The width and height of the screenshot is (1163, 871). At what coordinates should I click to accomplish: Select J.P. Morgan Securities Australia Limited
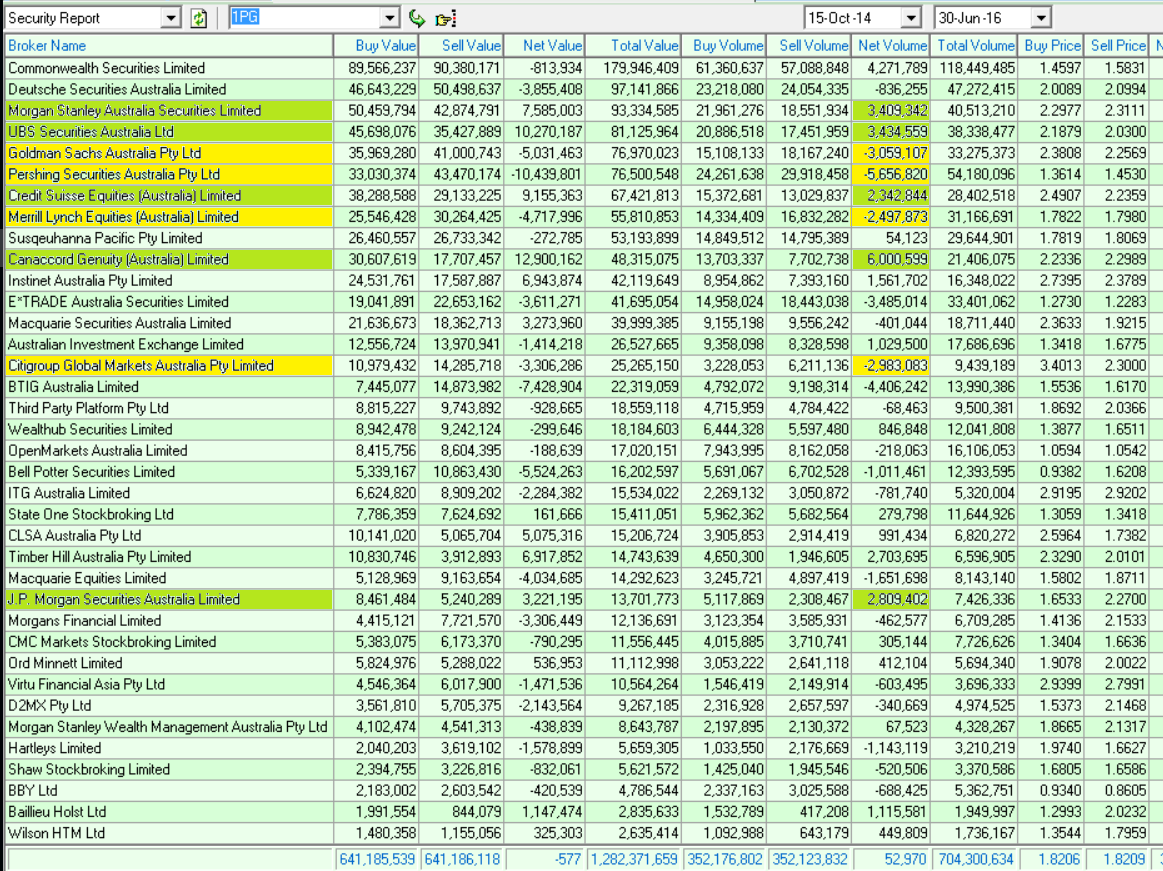tap(168, 599)
